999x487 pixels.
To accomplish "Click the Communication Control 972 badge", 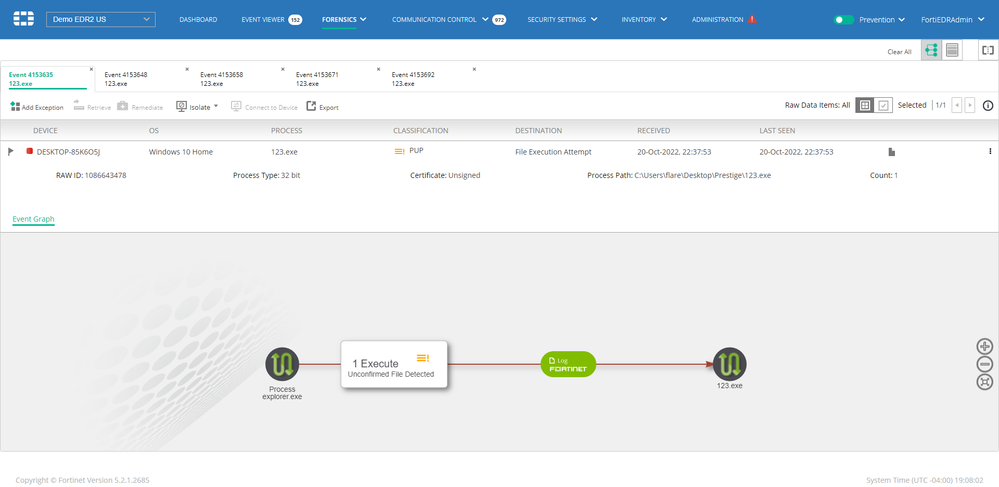I will pos(500,20).
